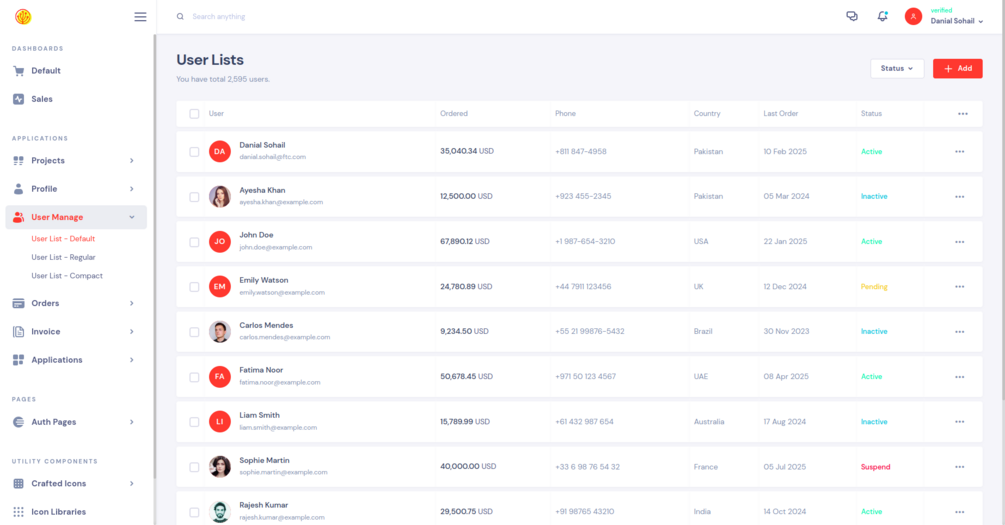Click the hamburger menu icon in sidebar header
This screenshot has width=1005, height=525.
pyautogui.click(x=140, y=17)
